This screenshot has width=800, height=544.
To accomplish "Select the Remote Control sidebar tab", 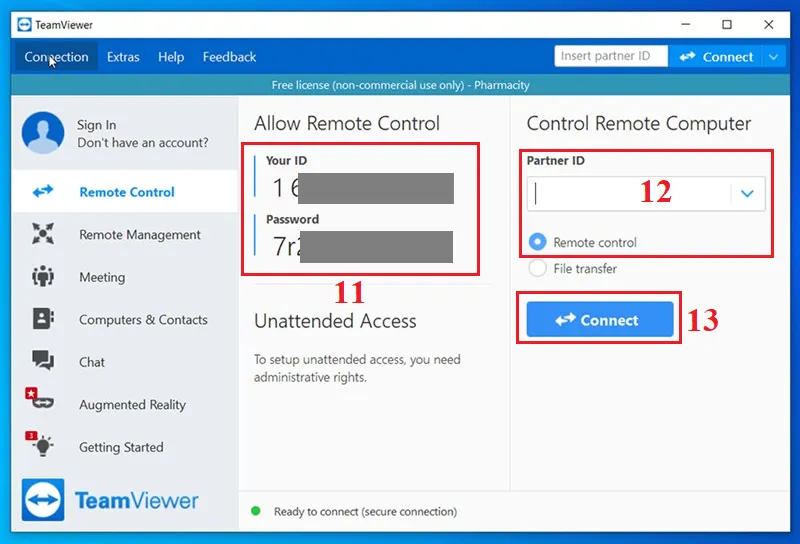I will tap(125, 192).
